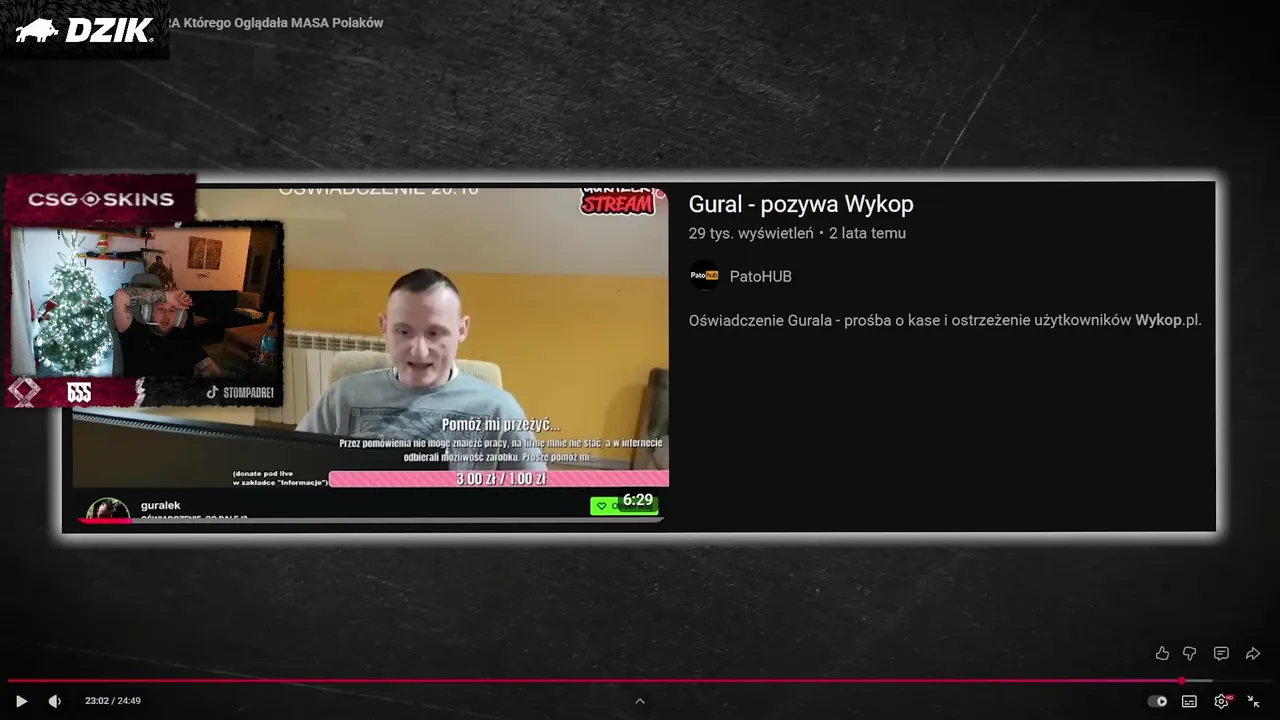
Task: Open the DZIK channel logo
Action: [x=84, y=30]
